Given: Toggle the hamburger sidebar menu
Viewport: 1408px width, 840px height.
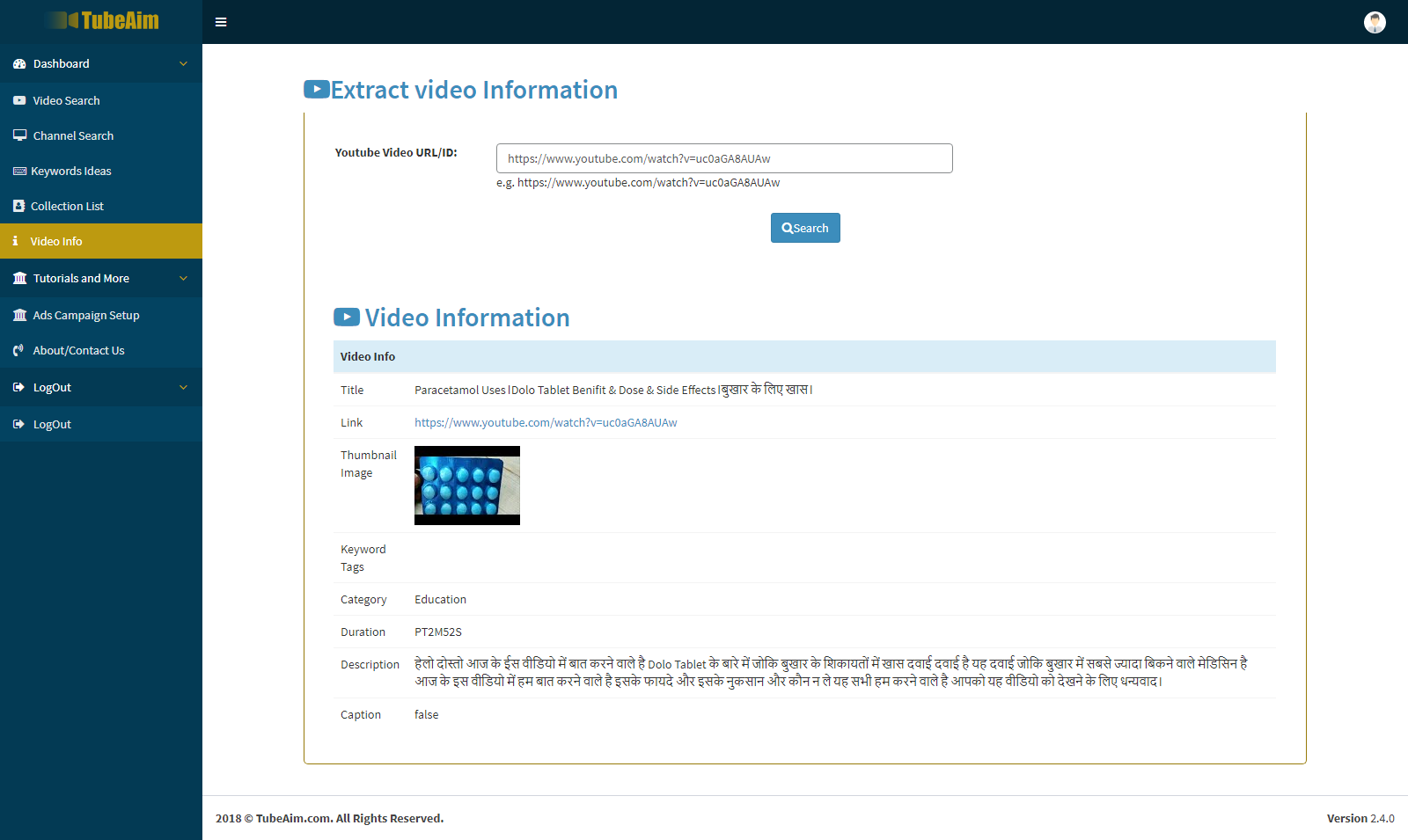Looking at the screenshot, I should (221, 22).
